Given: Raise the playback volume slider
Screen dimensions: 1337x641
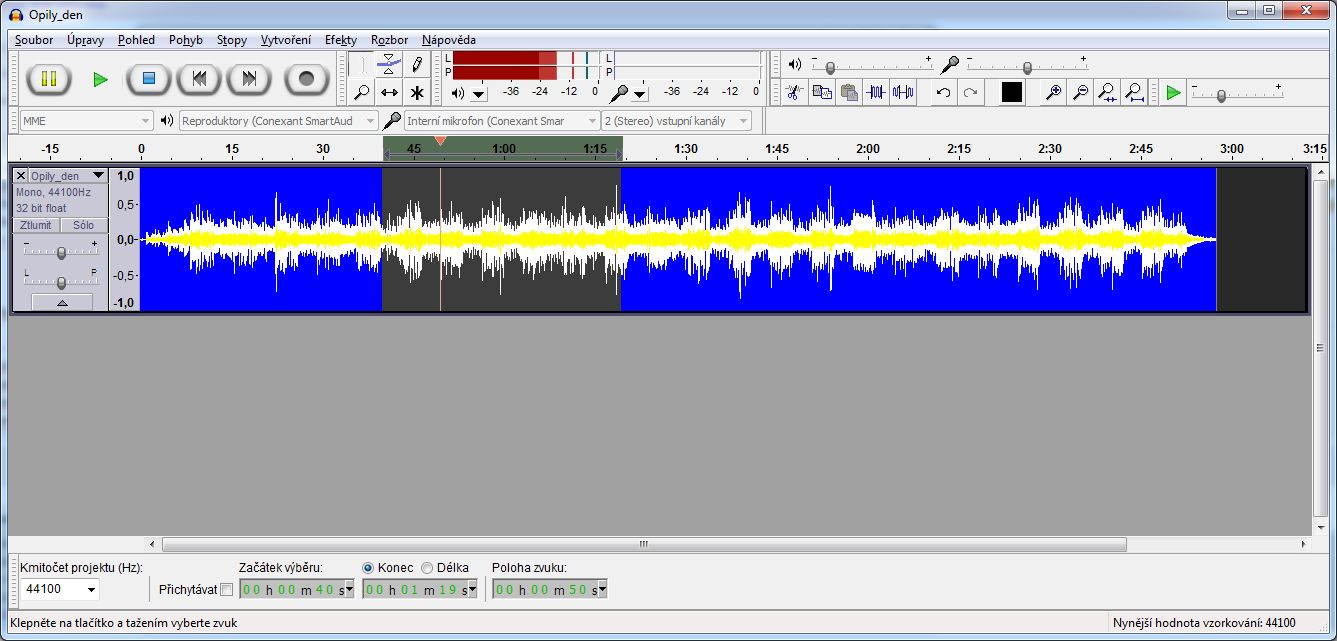Looking at the screenshot, I should click(830, 66).
